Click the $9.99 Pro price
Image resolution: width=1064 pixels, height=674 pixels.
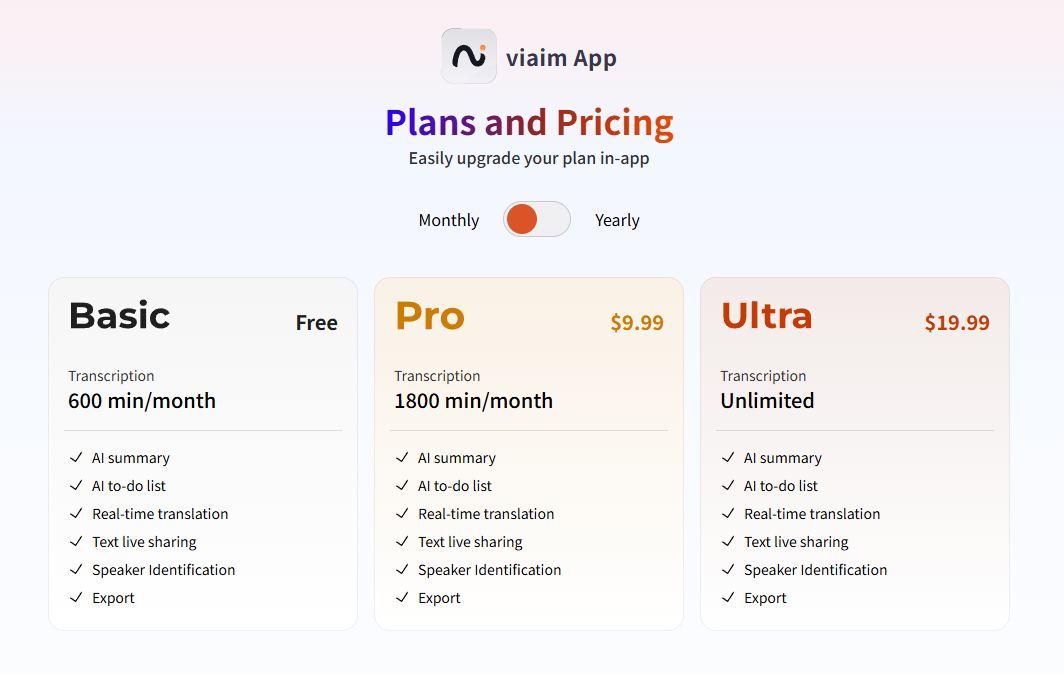coord(637,322)
